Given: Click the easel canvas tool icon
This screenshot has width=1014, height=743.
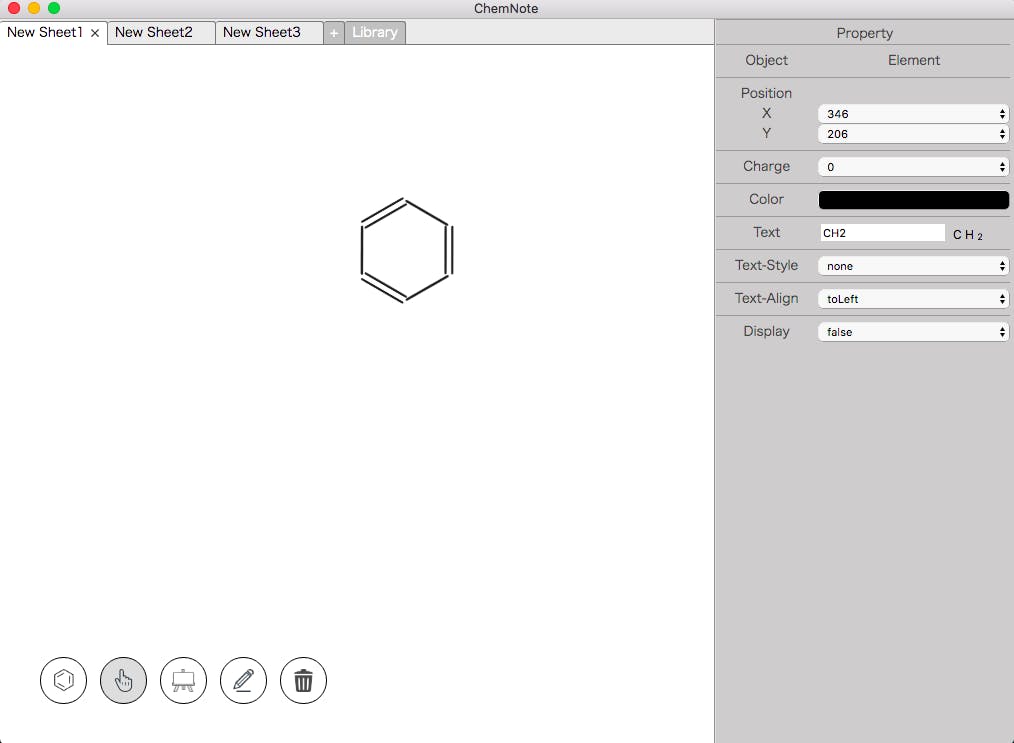Looking at the screenshot, I should (x=184, y=681).
